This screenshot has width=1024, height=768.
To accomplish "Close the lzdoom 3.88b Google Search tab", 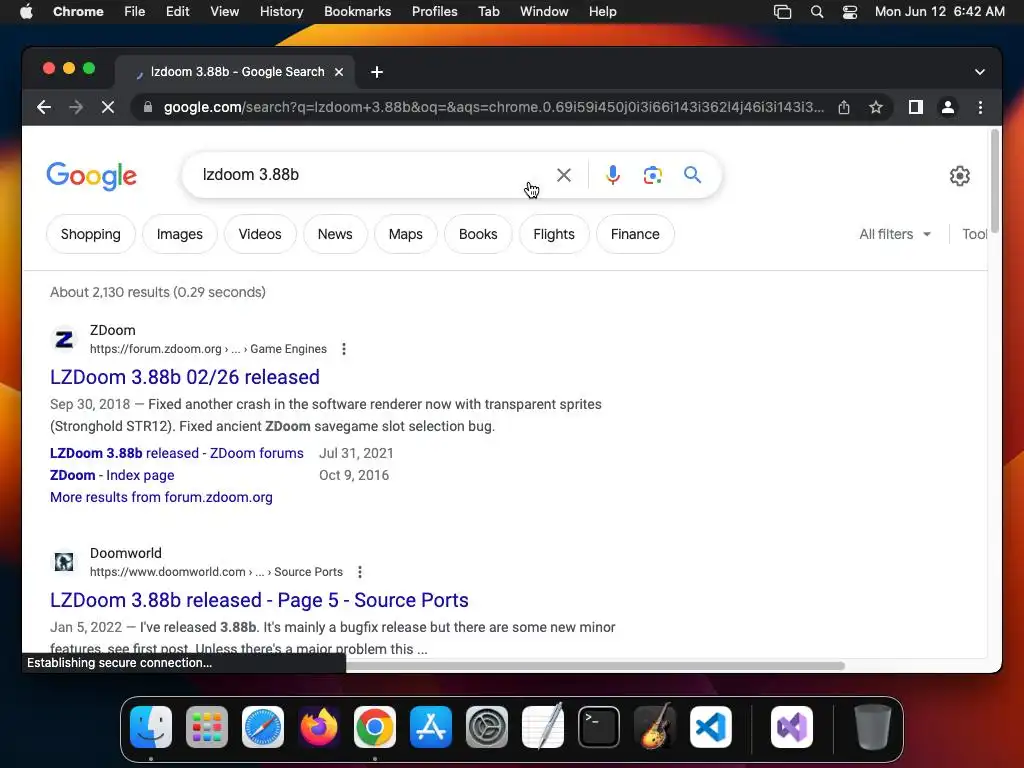I will (x=339, y=72).
